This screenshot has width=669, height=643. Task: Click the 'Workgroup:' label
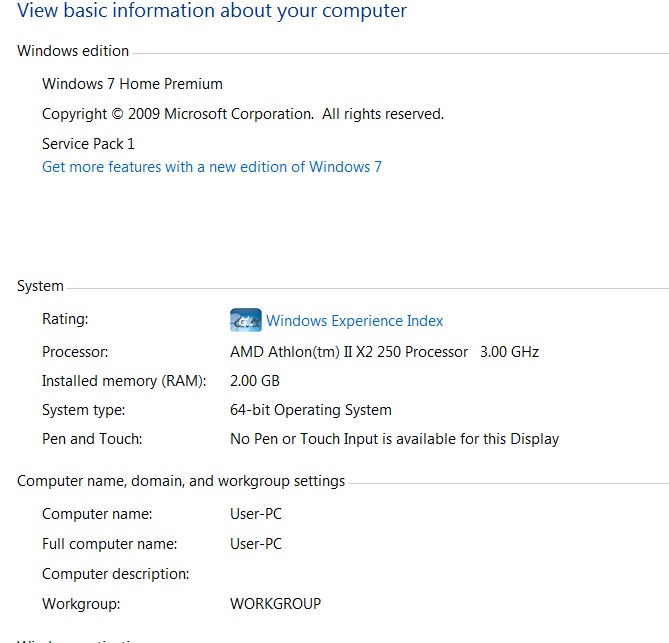tap(81, 604)
